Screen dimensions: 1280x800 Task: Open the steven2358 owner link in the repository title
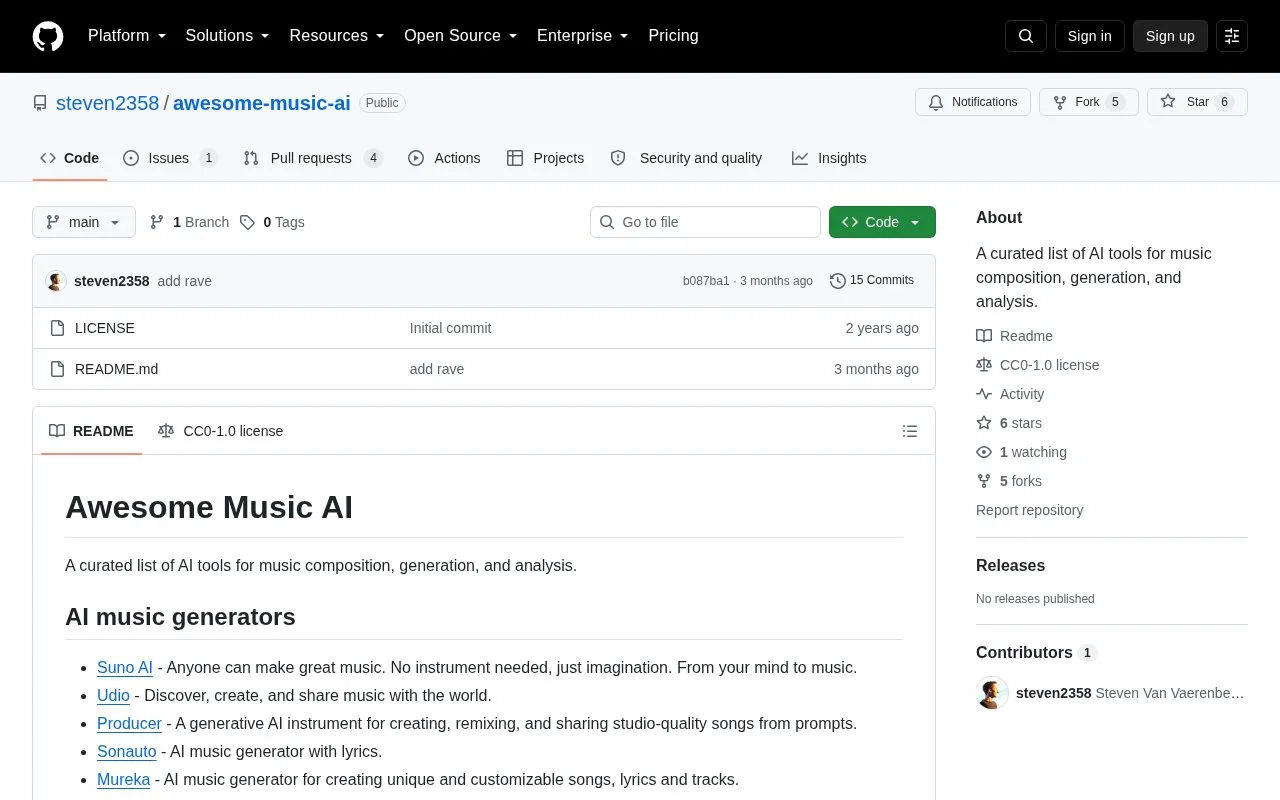(107, 103)
